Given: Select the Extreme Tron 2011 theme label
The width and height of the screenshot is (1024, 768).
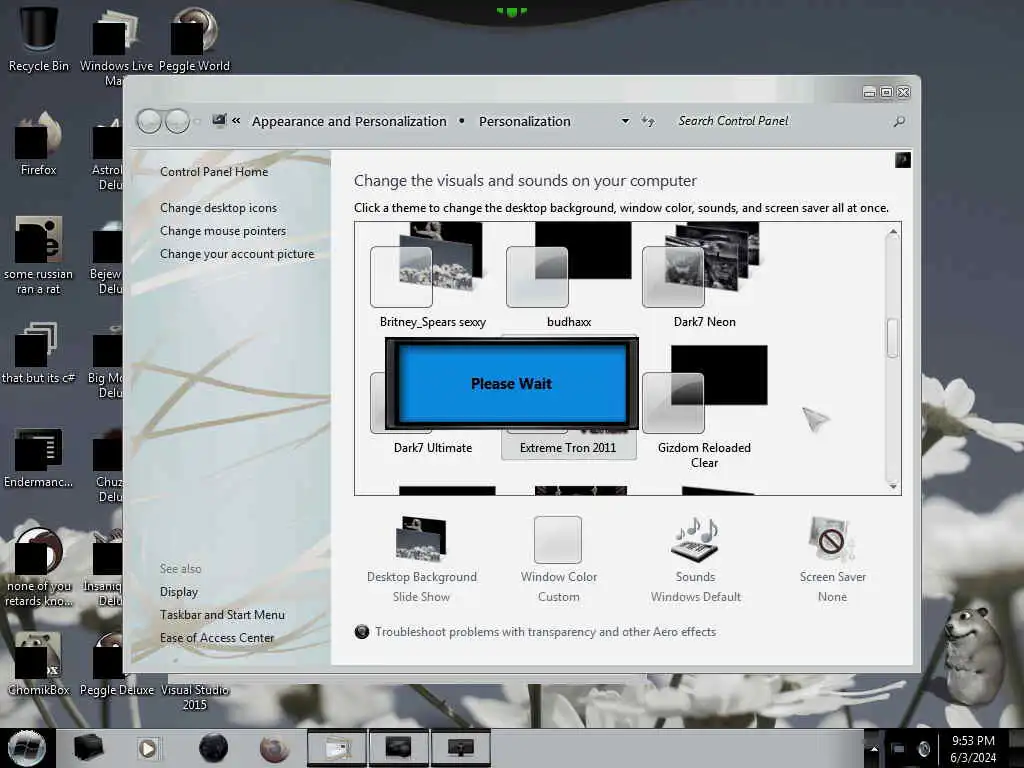Looking at the screenshot, I should pos(568,448).
